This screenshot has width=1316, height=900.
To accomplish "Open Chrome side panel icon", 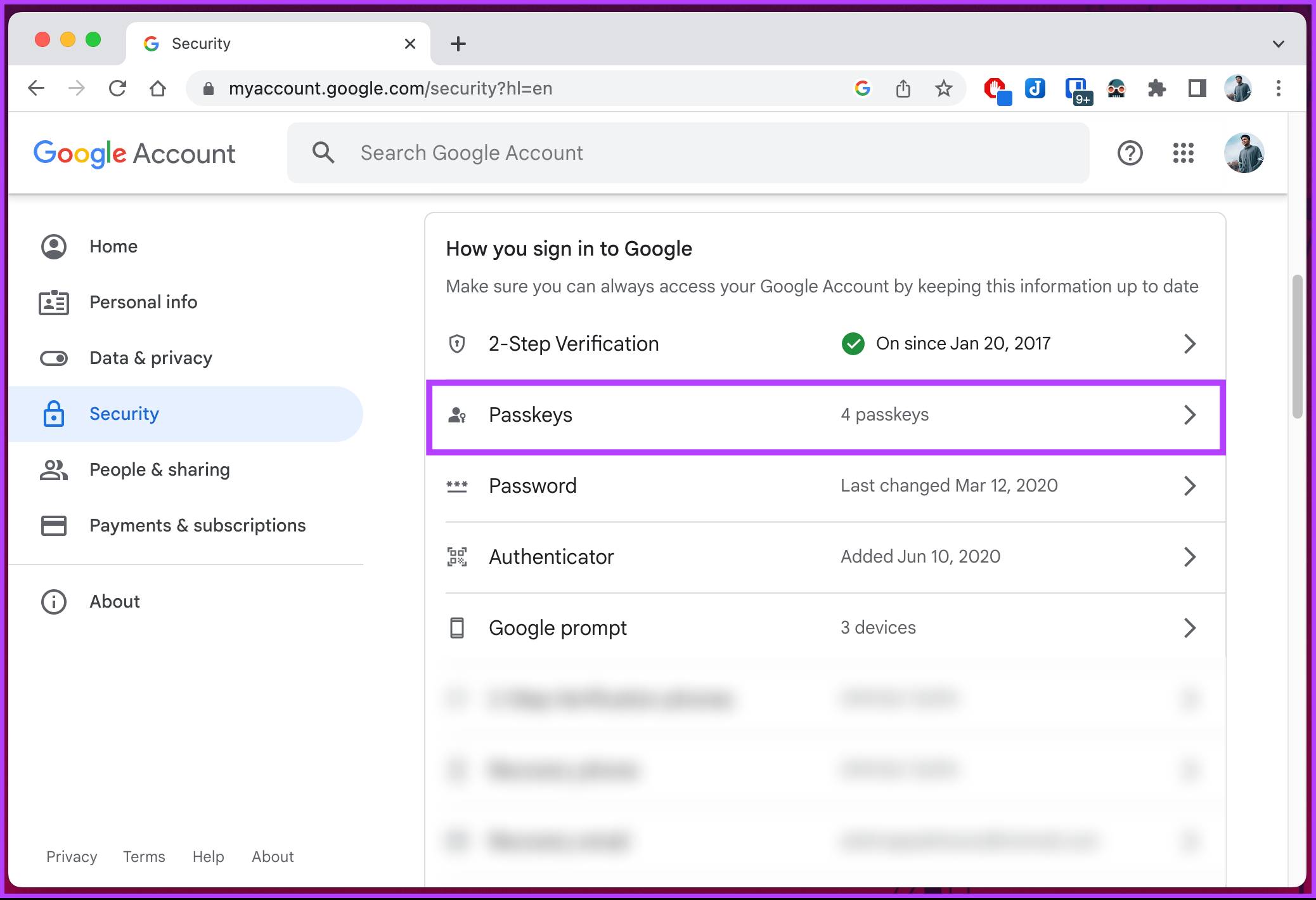I will coord(1197,88).
